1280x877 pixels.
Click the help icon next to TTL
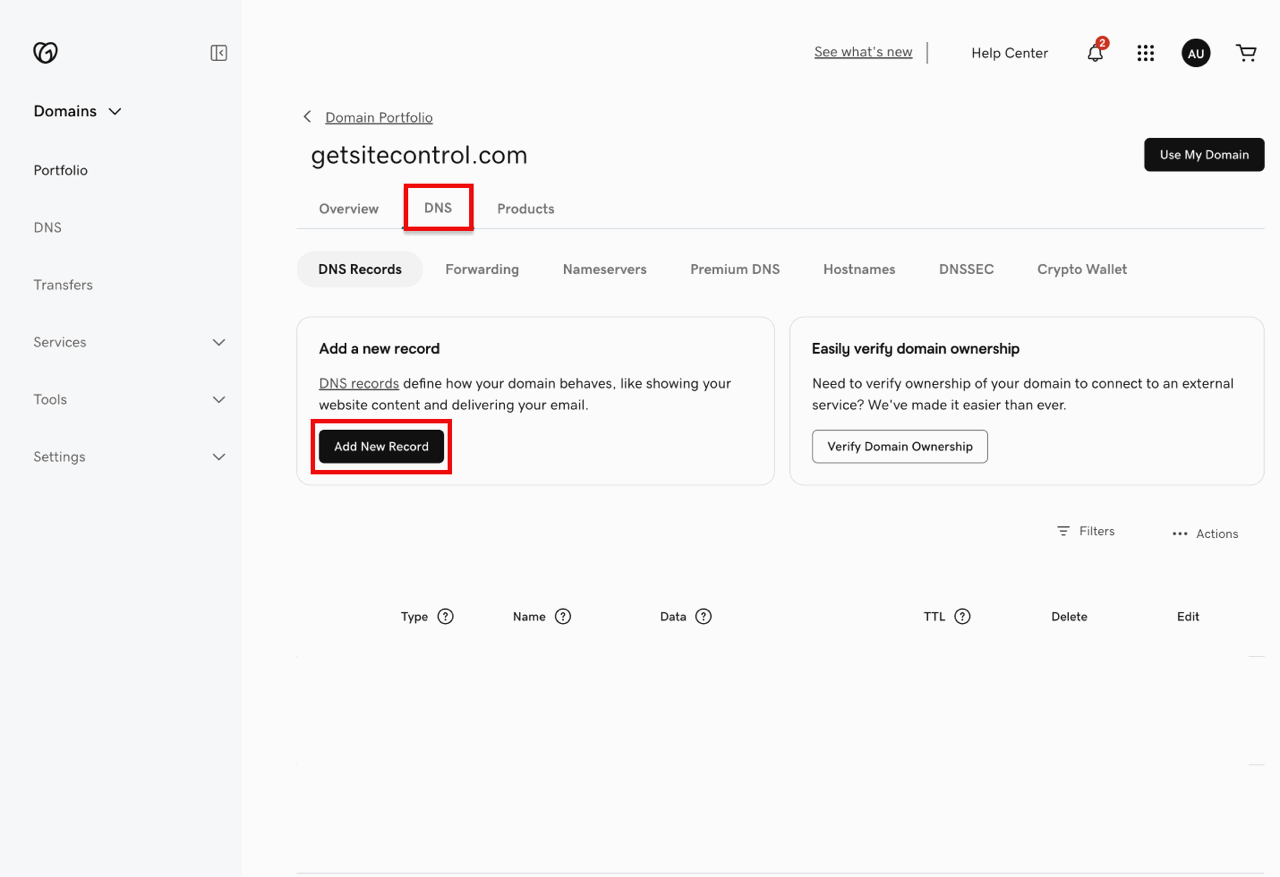[x=962, y=617]
